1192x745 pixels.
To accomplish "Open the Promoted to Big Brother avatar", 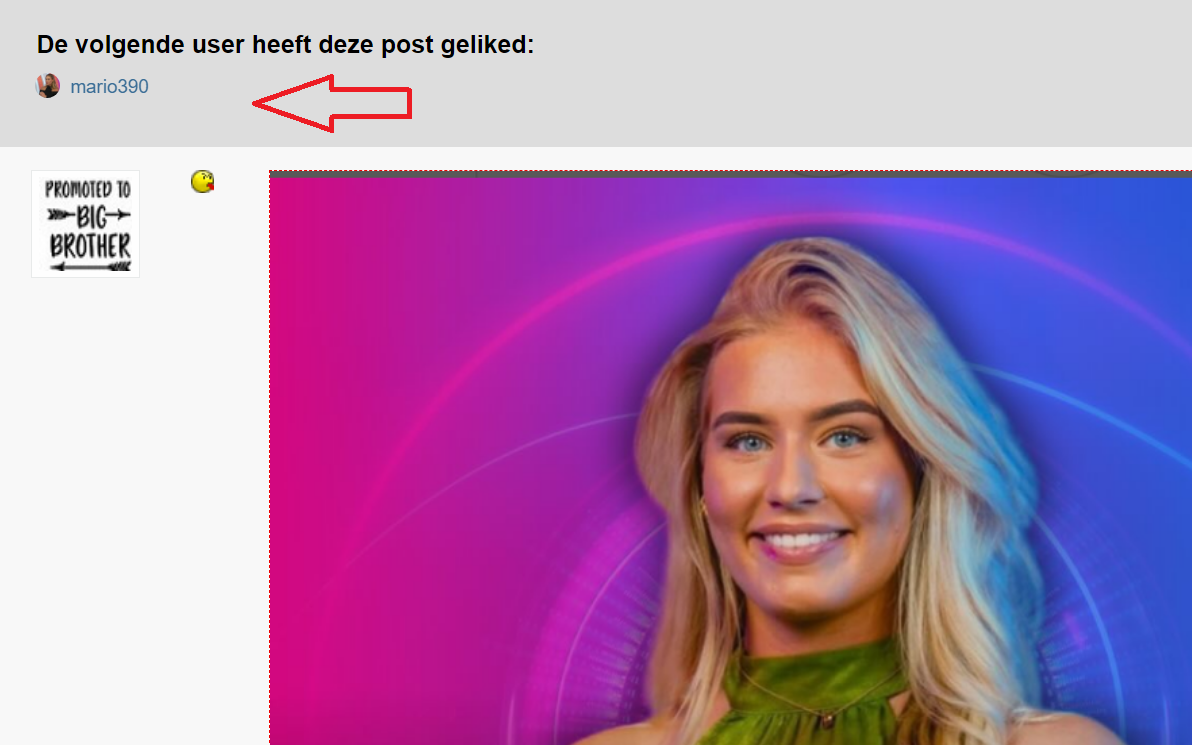I will coord(85,224).
